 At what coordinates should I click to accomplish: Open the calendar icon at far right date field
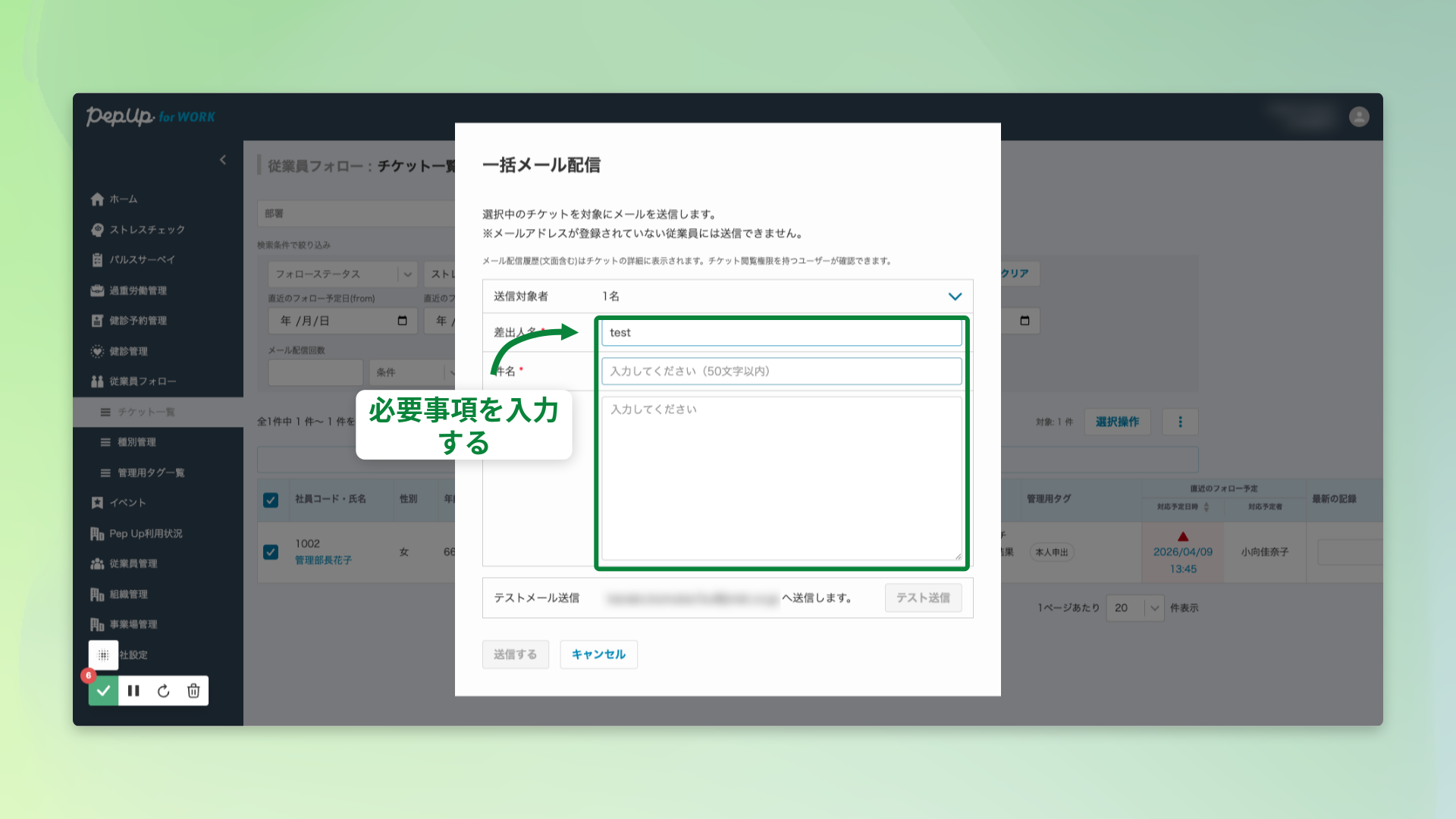pyautogui.click(x=1025, y=321)
